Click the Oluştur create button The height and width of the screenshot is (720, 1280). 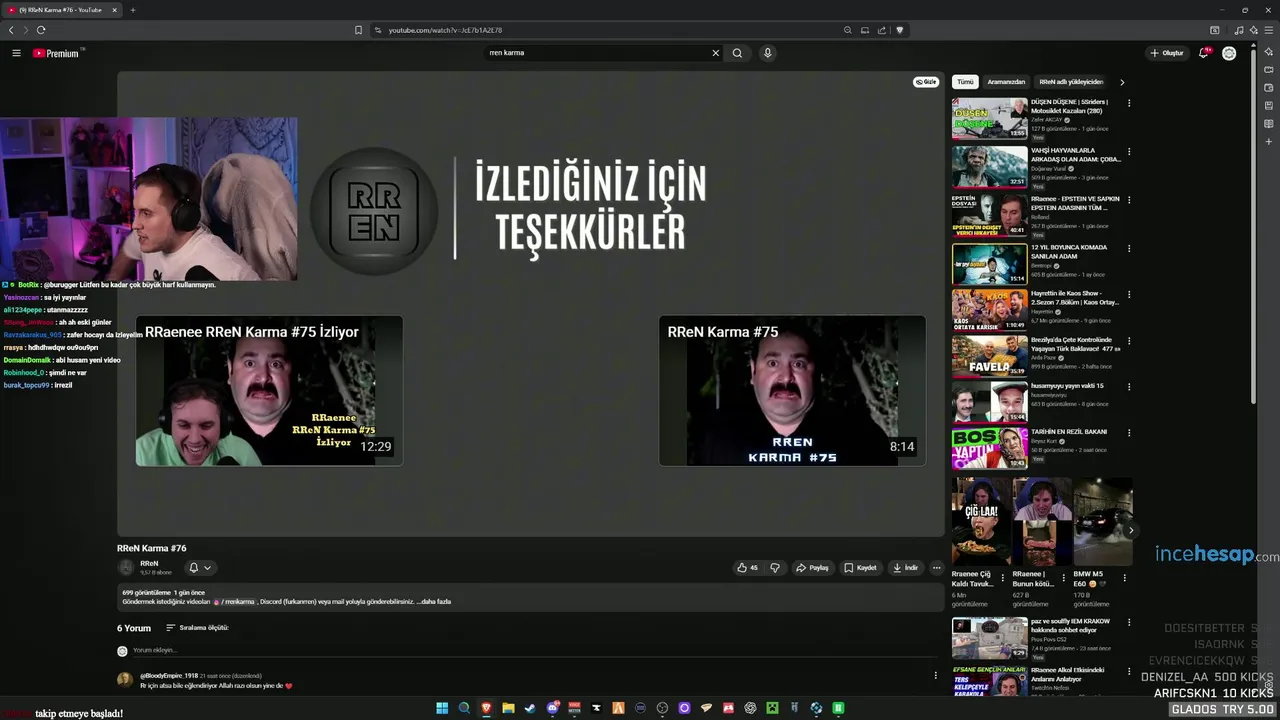[1167, 53]
